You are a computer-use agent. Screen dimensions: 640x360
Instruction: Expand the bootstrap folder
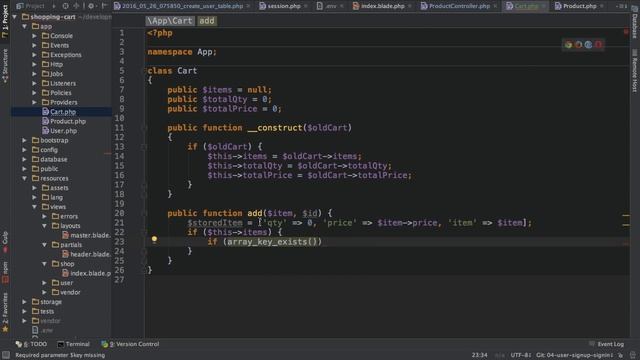24,140
